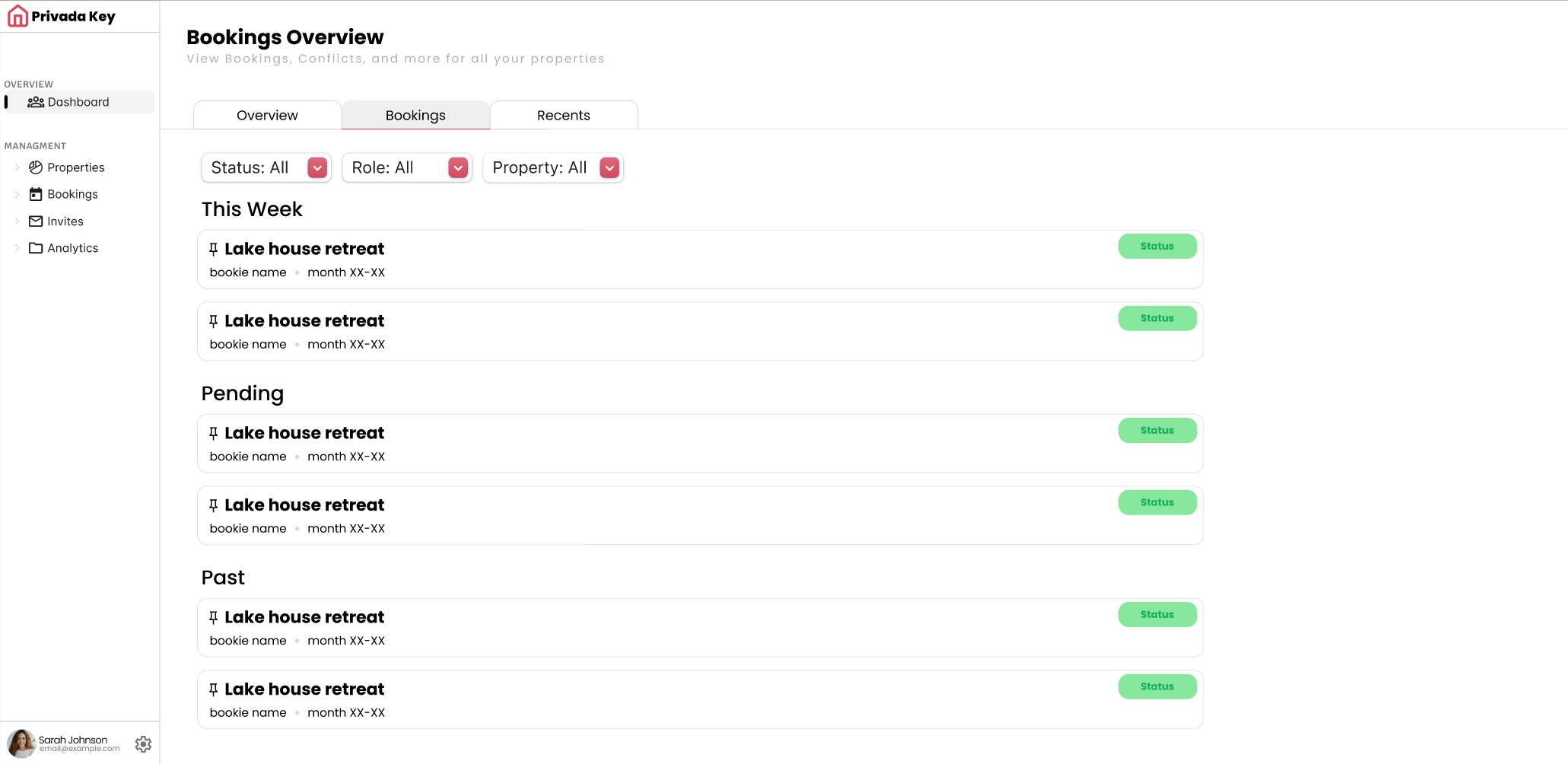Open the Role: All dropdown
Screen dimensions: 1568x764
point(407,167)
